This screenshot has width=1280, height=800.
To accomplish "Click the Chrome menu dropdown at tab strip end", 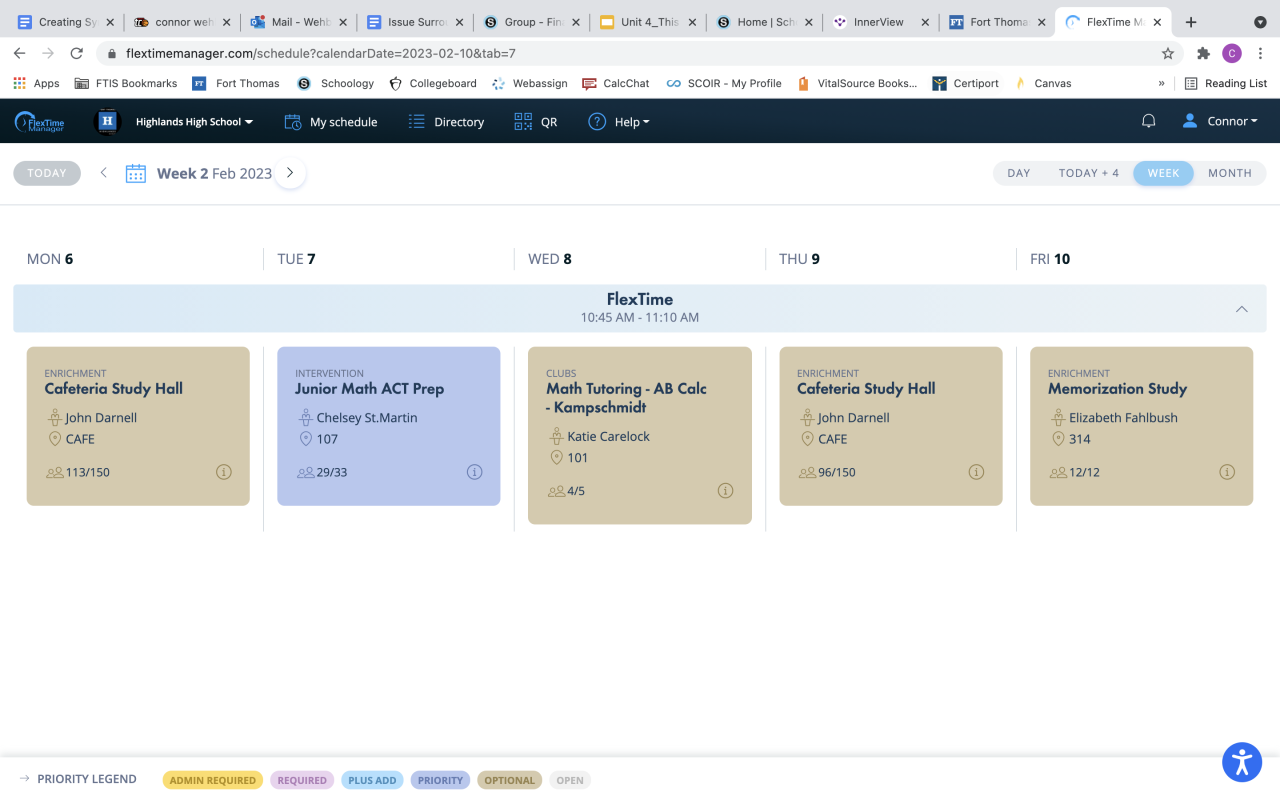I will pos(1260,22).
